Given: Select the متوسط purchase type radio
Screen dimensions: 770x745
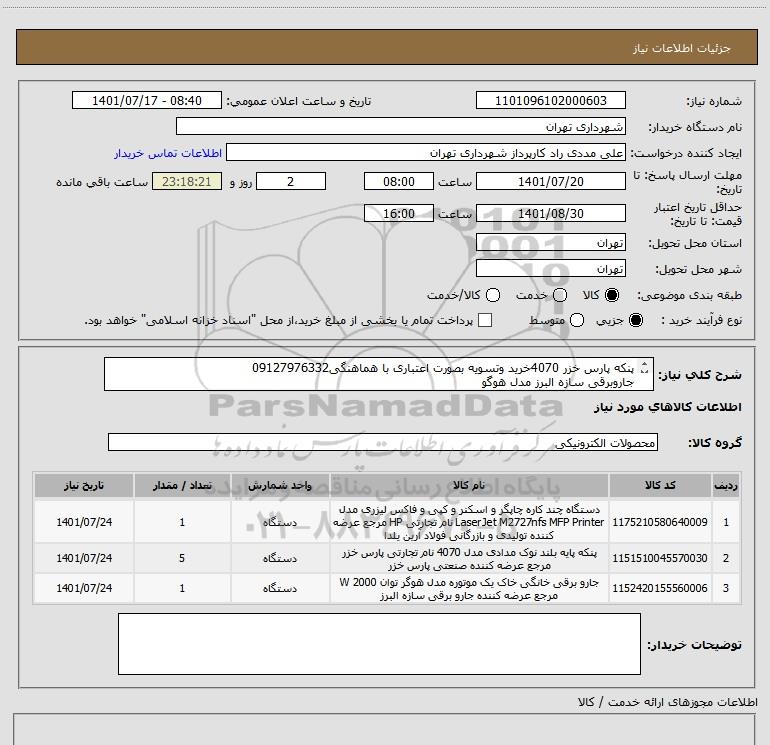Looking at the screenshot, I should 577,320.
